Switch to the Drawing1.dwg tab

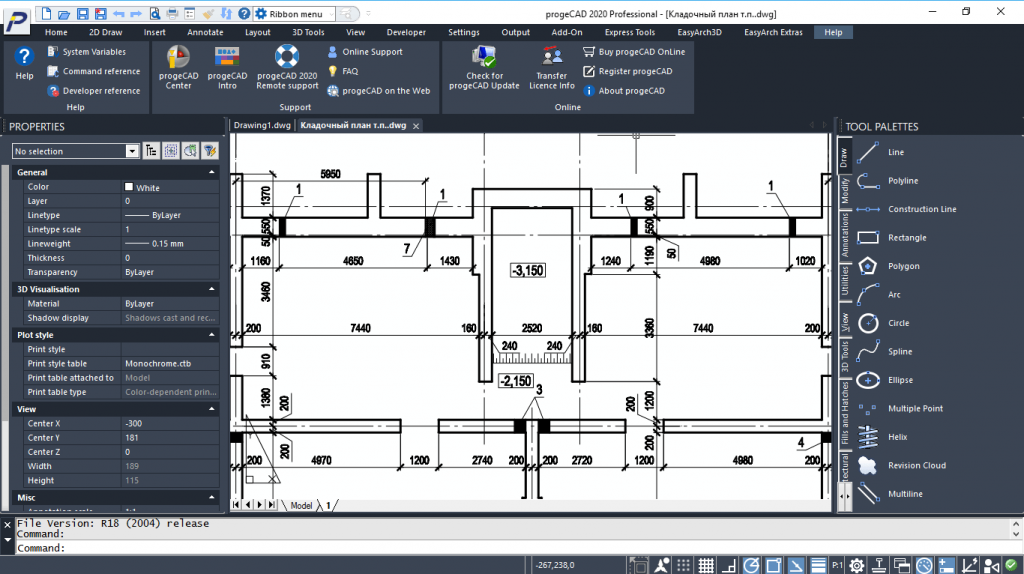262,125
